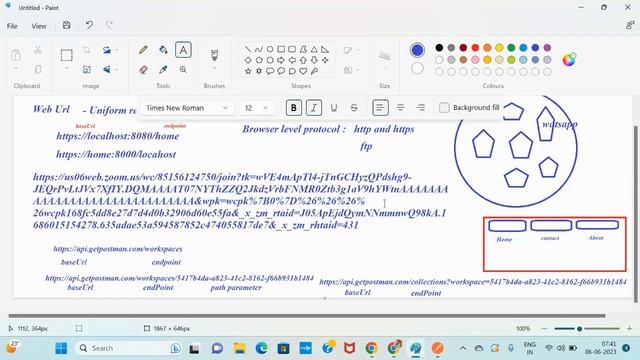The width and height of the screenshot is (640, 360).
Task: Pick the red colour swatch
Action: tap(475, 48)
